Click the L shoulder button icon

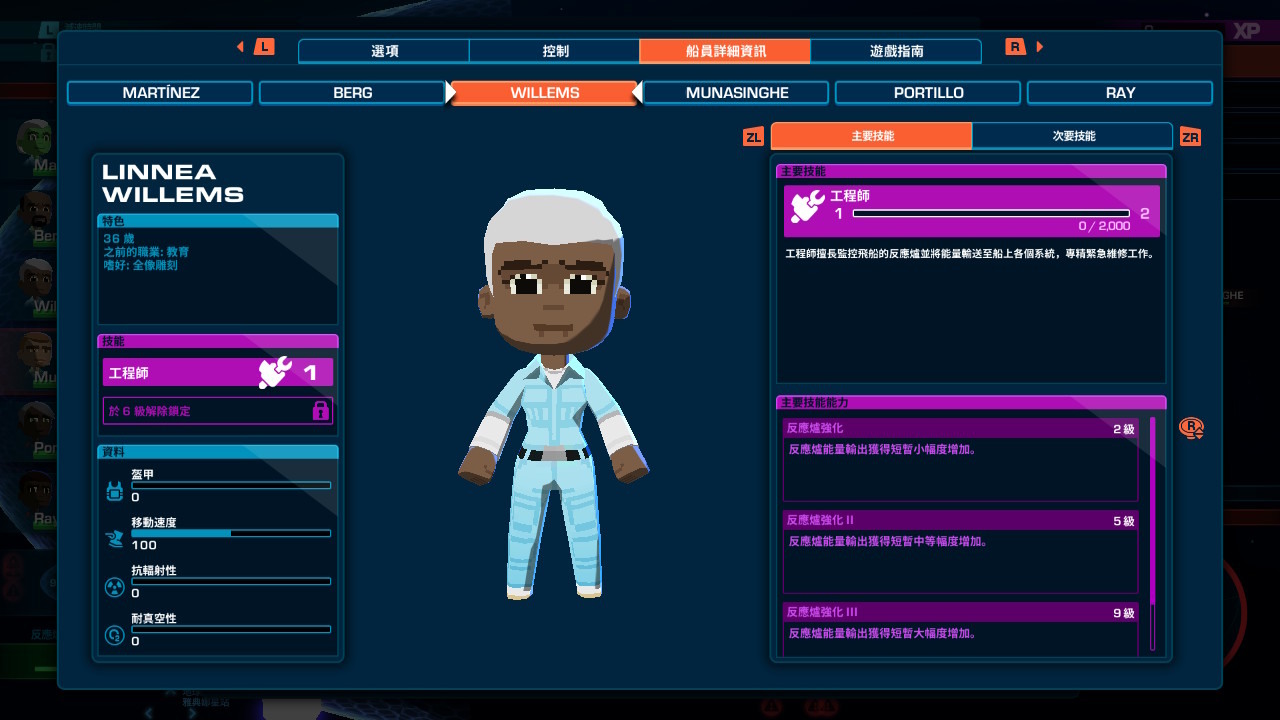pyautogui.click(x=264, y=47)
